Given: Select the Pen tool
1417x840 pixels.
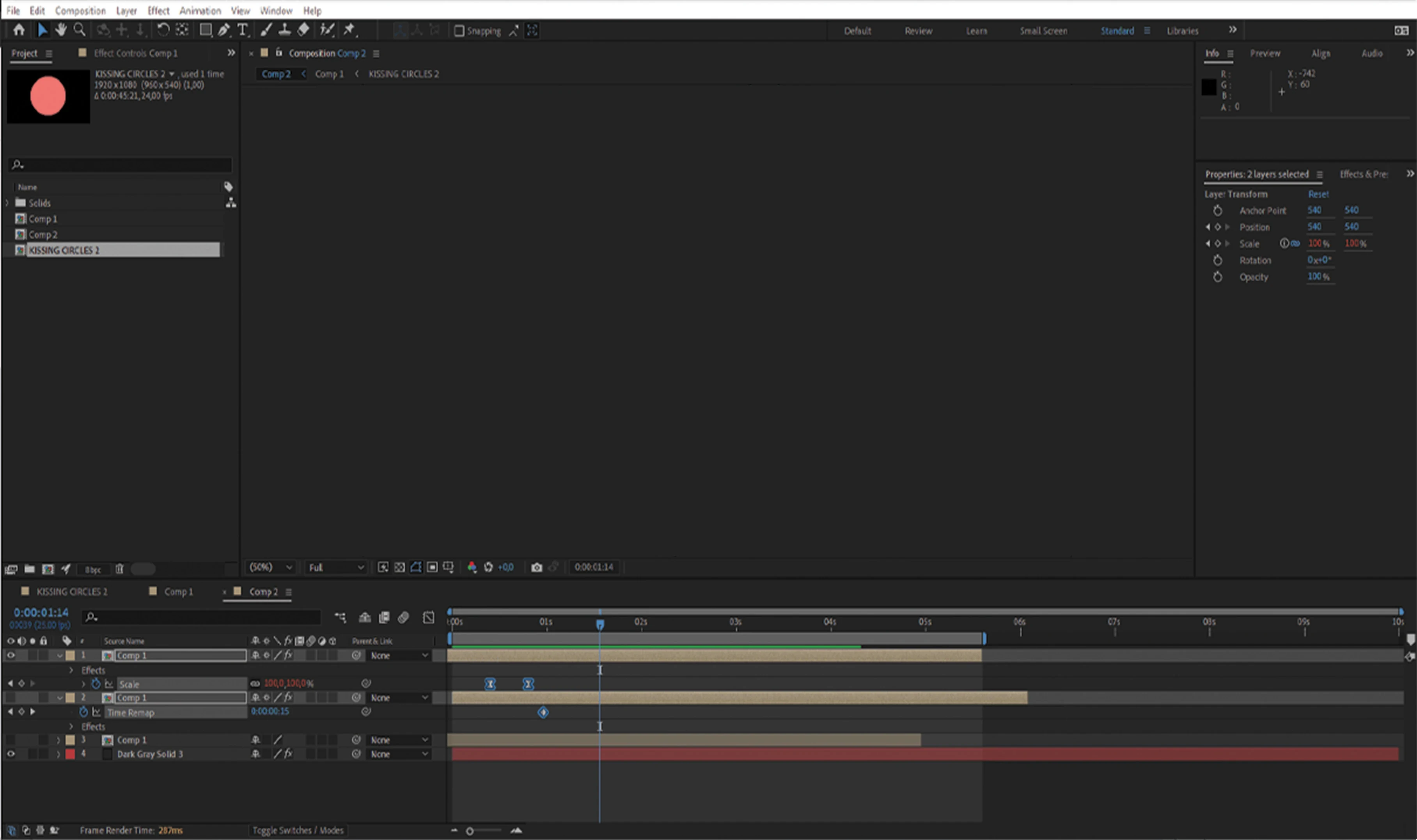Looking at the screenshot, I should pyautogui.click(x=223, y=30).
